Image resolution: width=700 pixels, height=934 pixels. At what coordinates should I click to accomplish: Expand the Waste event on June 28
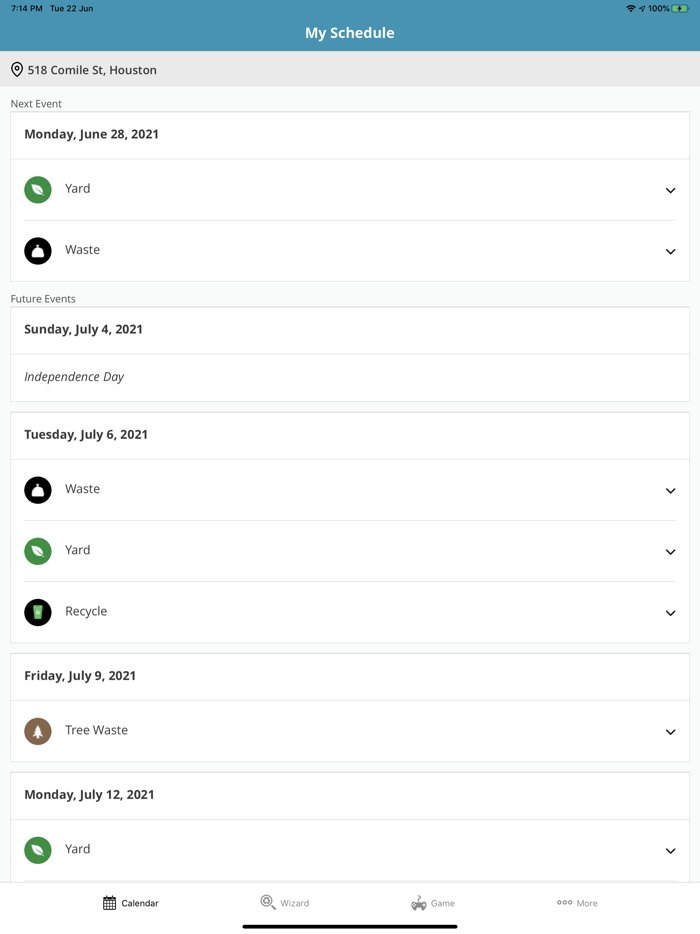(670, 251)
